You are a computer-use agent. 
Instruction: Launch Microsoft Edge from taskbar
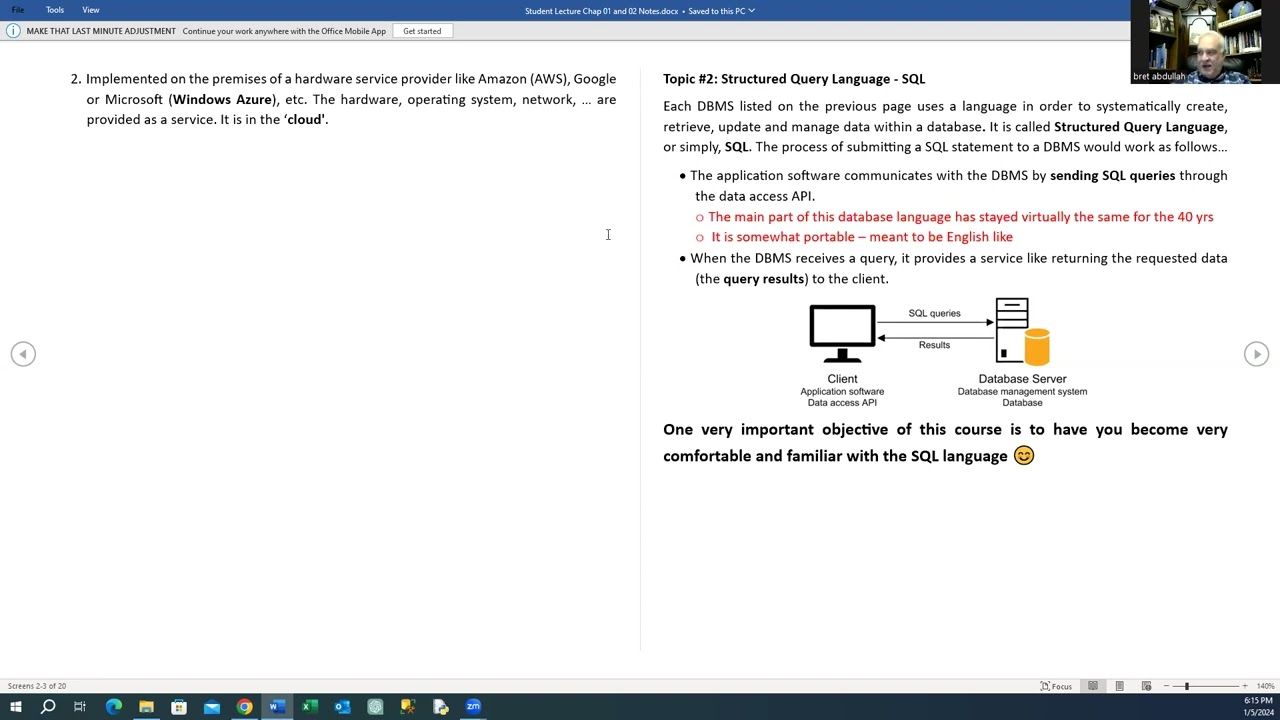113,707
